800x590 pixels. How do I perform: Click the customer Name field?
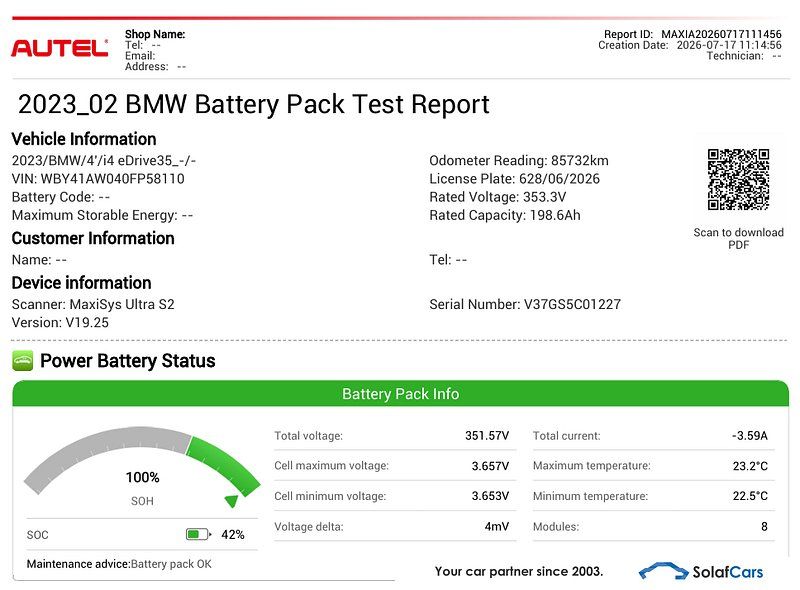click(x=39, y=260)
